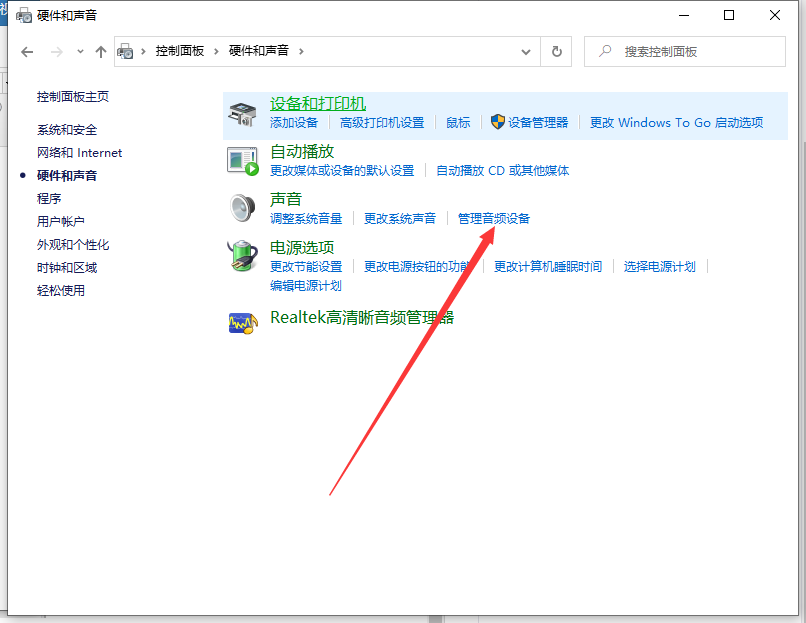Open the 选择电源计划 link
The width and height of the screenshot is (806, 623).
coord(659,266)
